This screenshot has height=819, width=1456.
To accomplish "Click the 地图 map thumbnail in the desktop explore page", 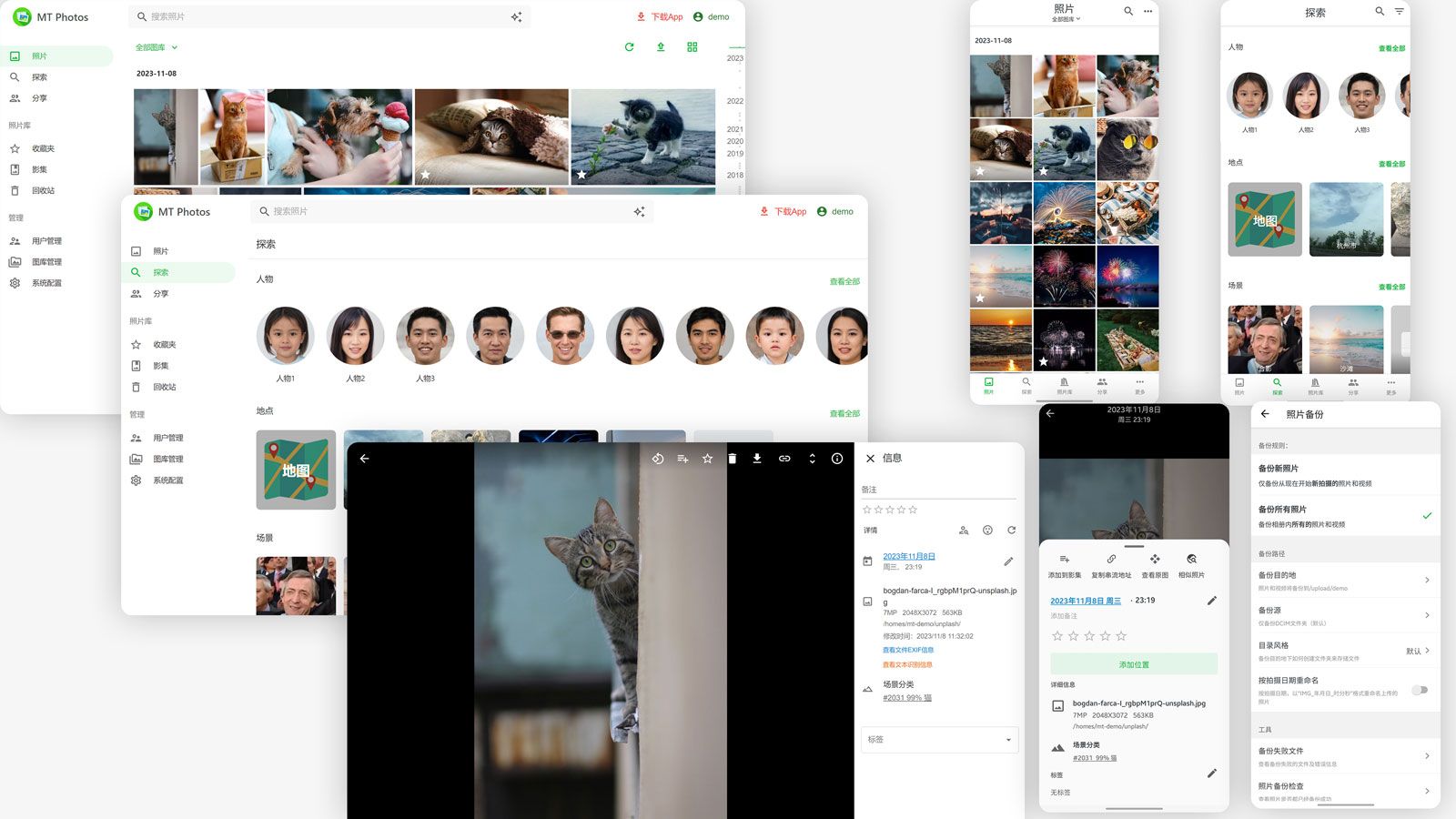I will pyautogui.click(x=296, y=470).
